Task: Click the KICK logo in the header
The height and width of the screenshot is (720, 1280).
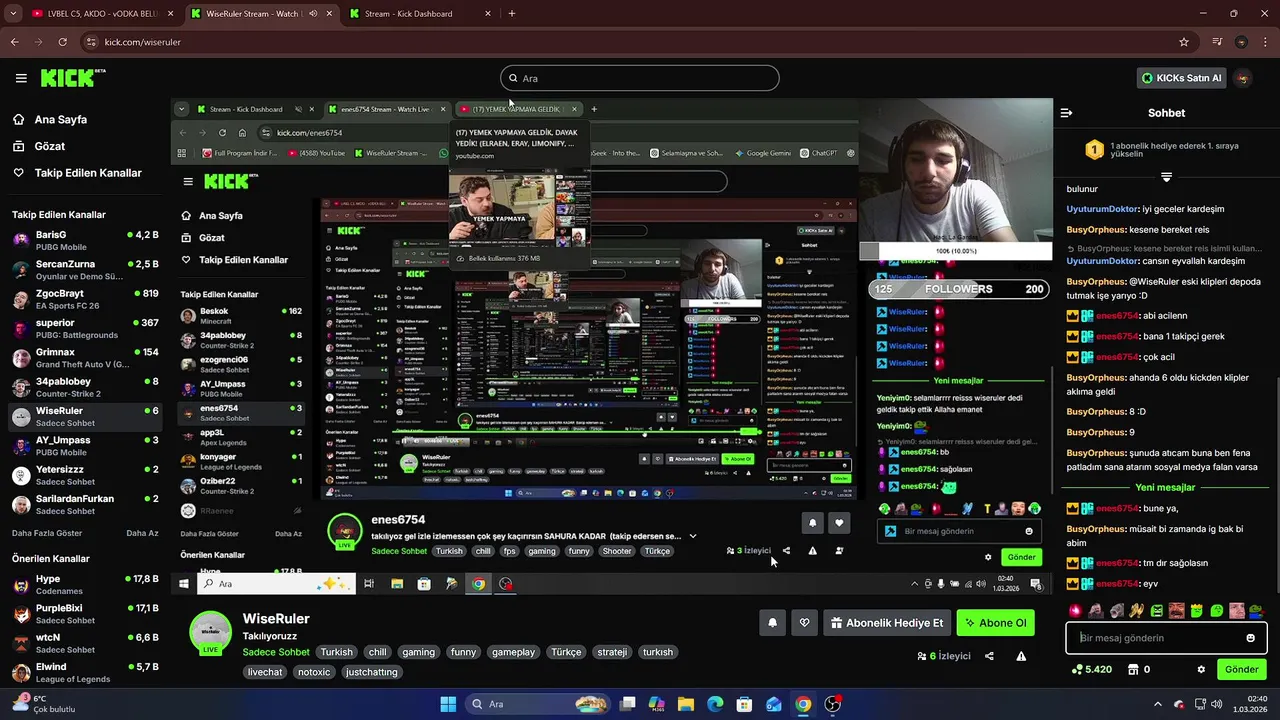Action: pyautogui.click(x=73, y=78)
